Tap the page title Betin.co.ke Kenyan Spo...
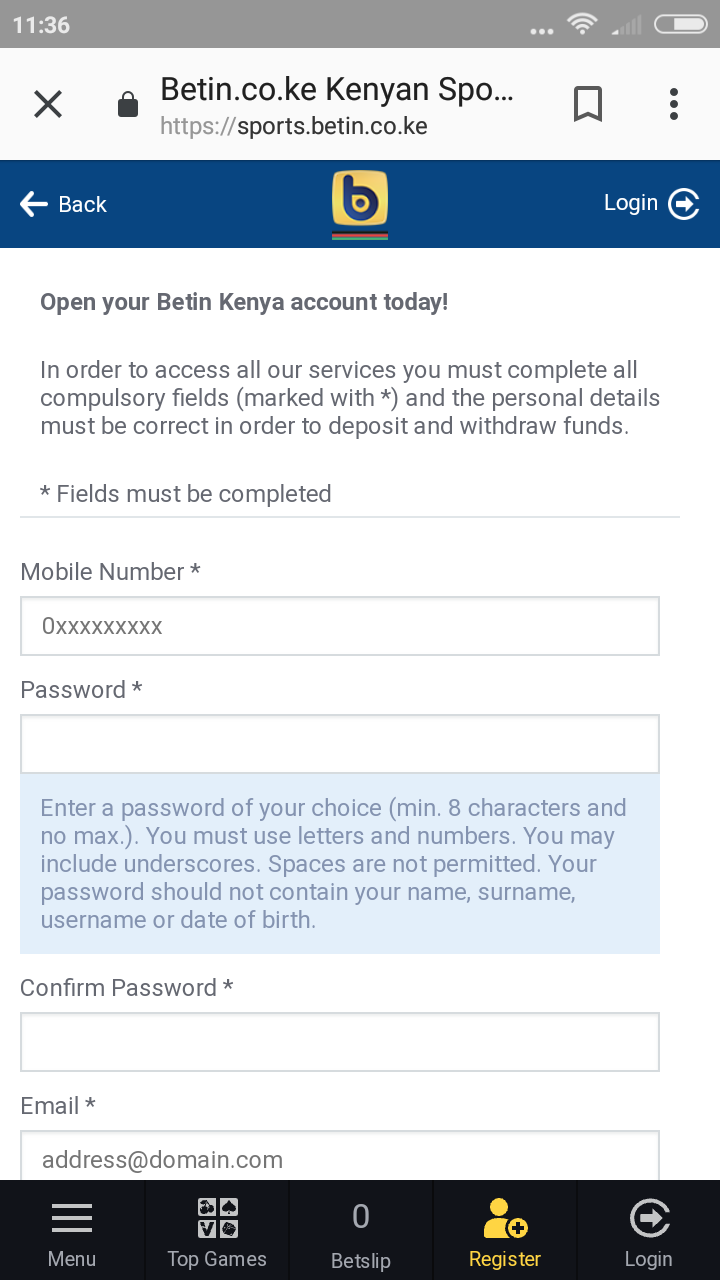Screen dimensions: 720x1280 tap(337, 89)
